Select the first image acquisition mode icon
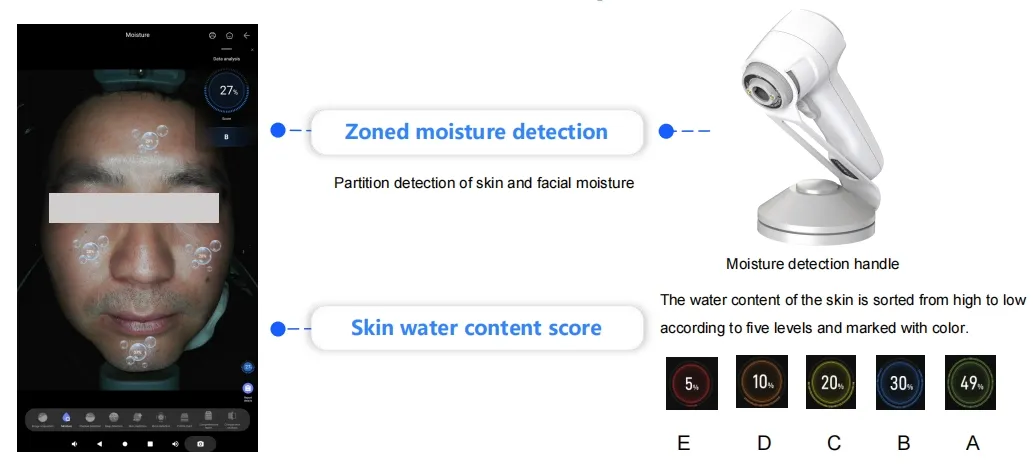 (42, 417)
